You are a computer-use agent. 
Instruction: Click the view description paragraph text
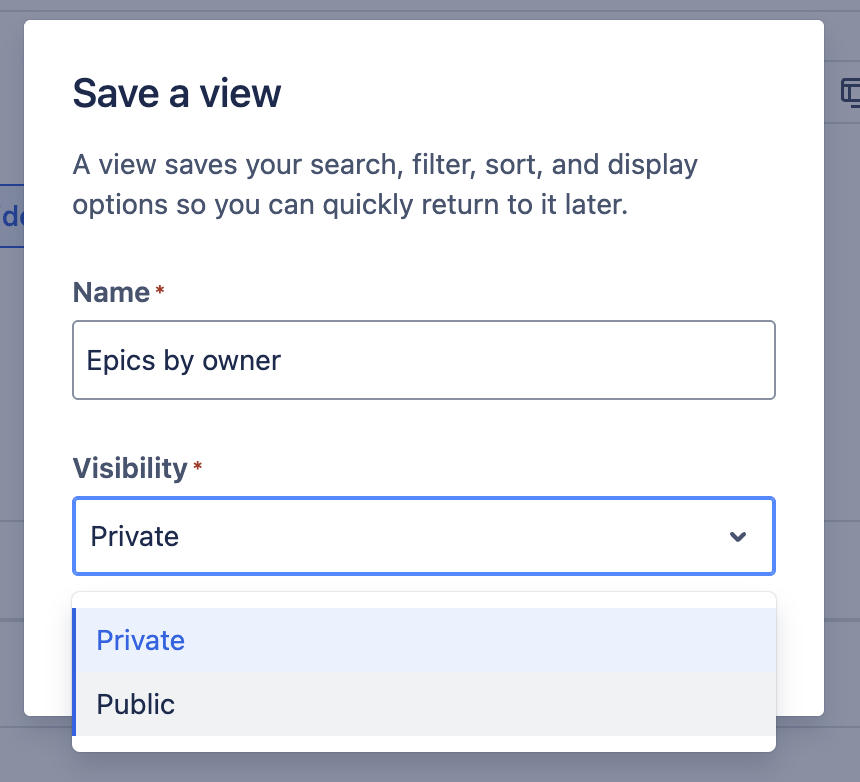click(385, 185)
